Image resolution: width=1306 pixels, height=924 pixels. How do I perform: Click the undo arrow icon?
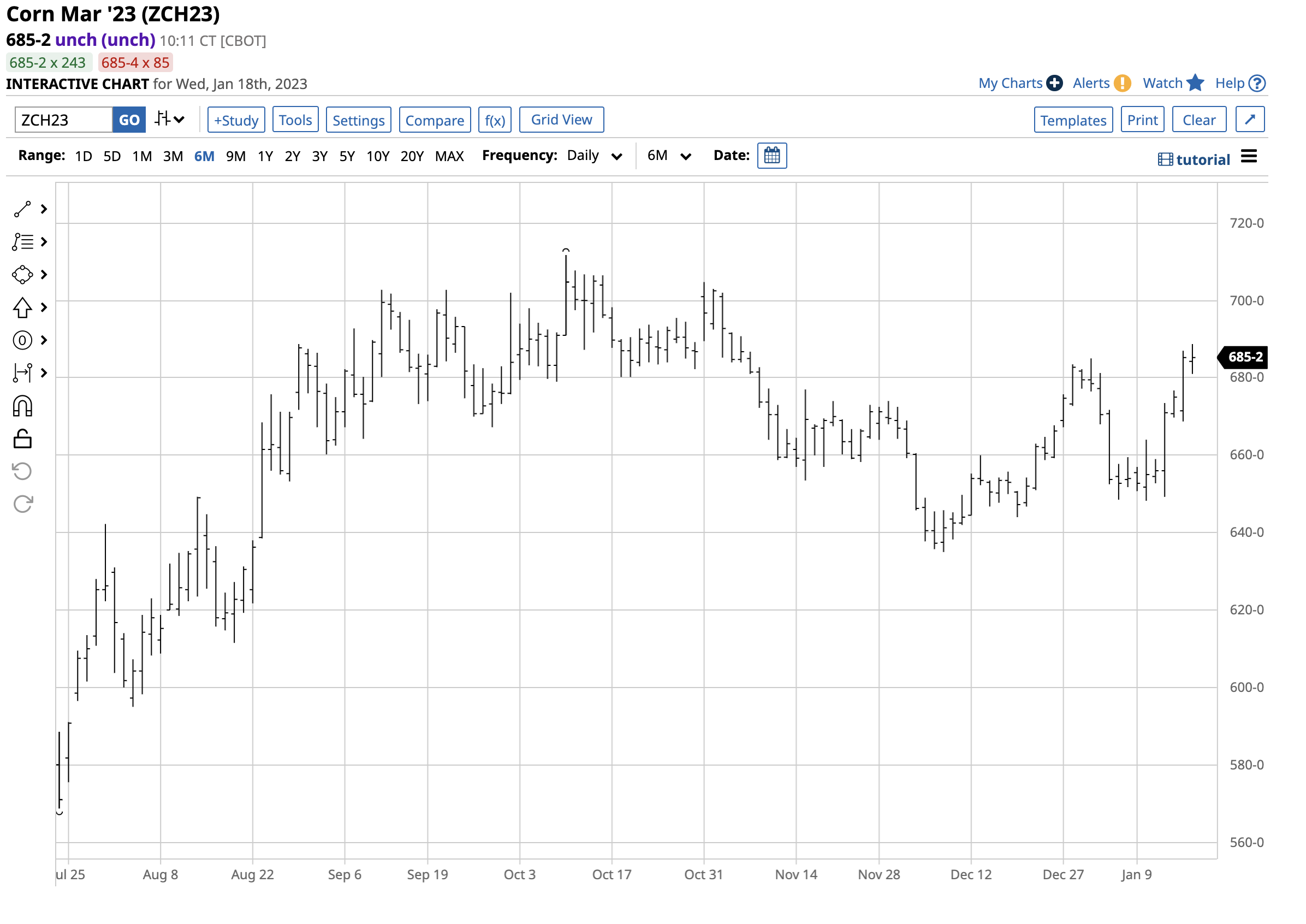[22, 471]
